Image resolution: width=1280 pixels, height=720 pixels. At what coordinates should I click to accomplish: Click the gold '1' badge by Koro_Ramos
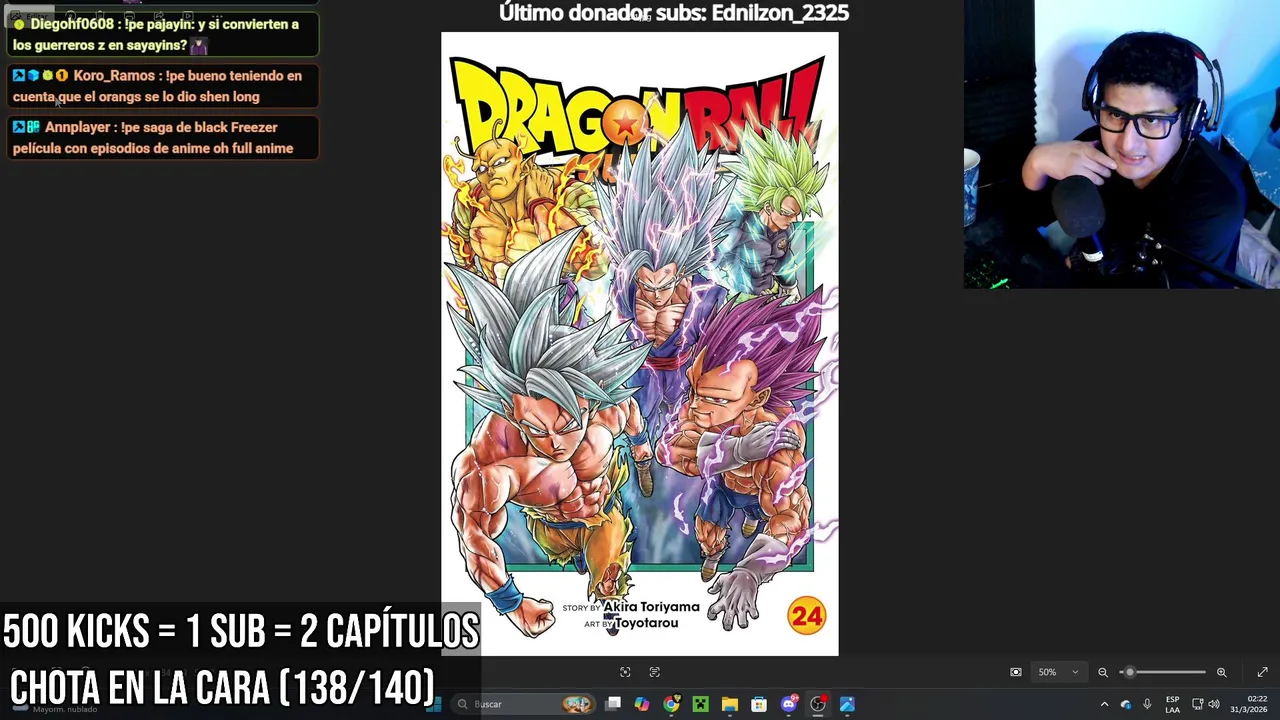point(62,76)
